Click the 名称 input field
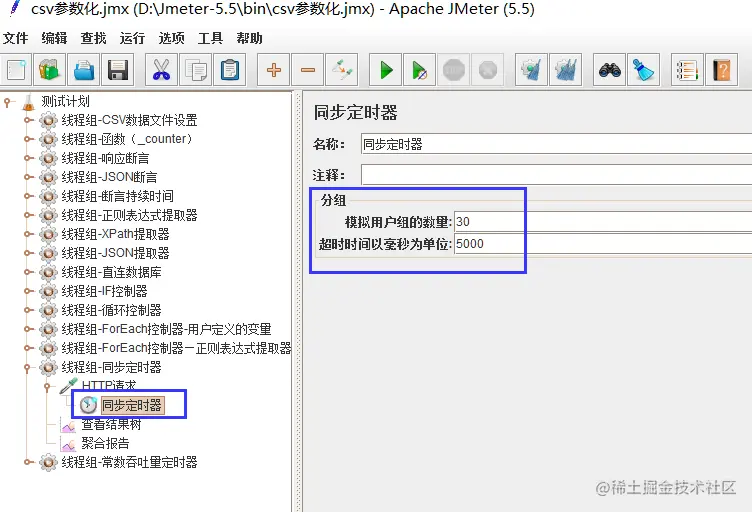Viewport: 752px width, 512px height. [556, 144]
